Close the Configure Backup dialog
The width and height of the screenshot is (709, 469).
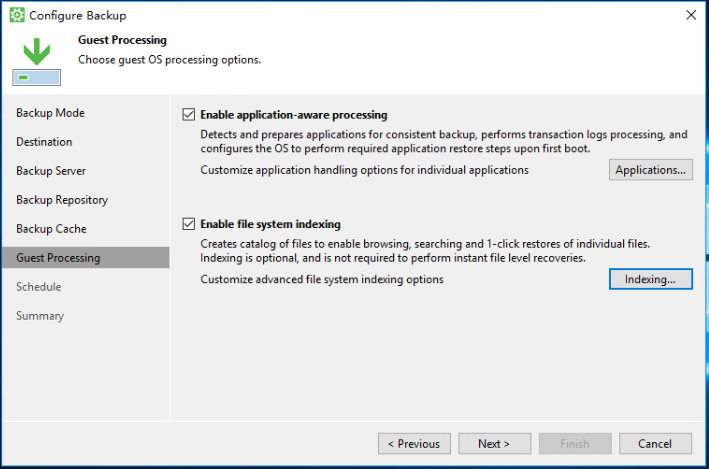(691, 15)
